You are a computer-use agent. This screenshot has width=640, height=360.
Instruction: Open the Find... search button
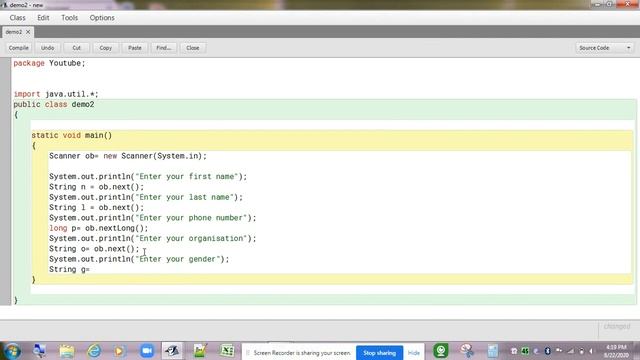click(x=164, y=48)
